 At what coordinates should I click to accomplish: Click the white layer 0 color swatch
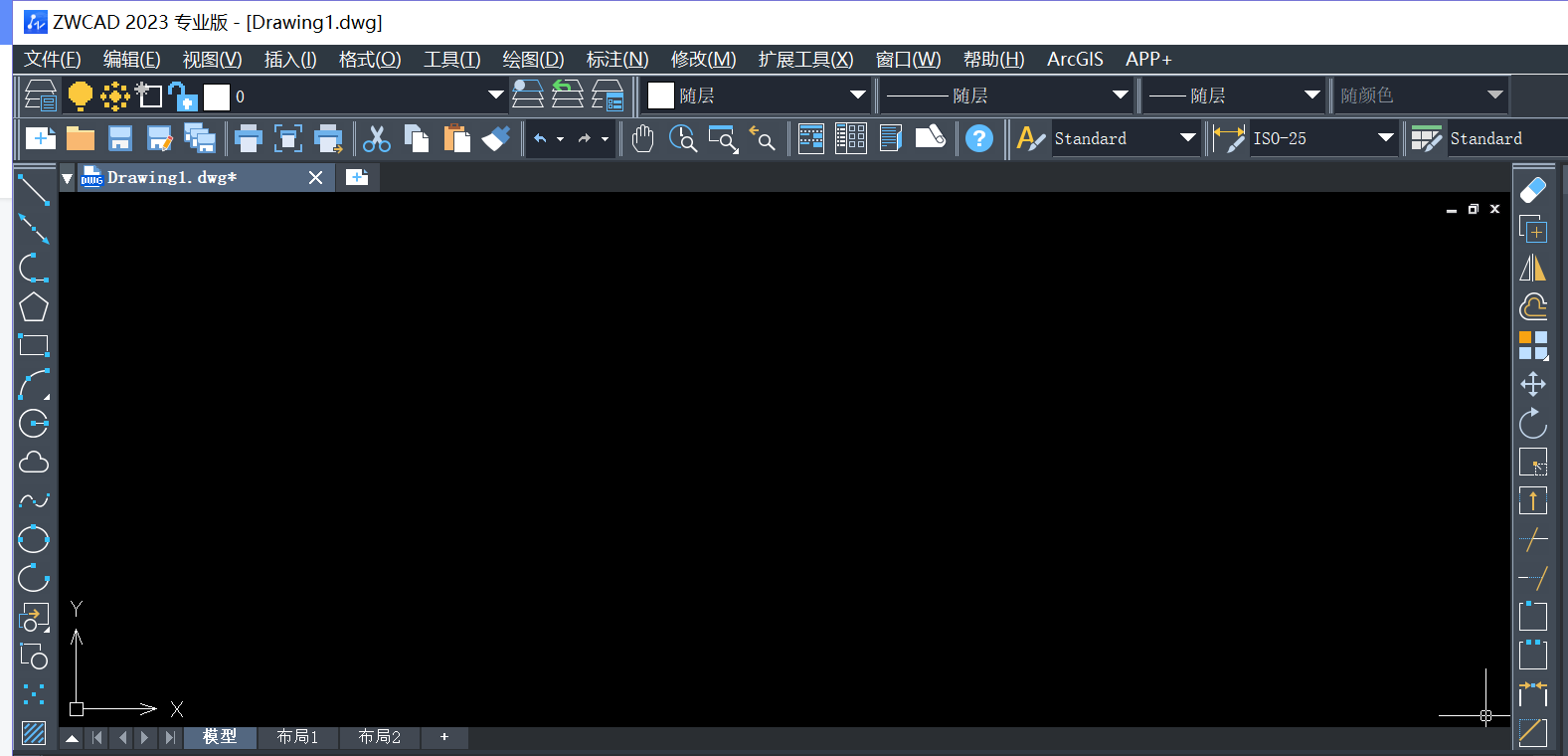(x=217, y=96)
